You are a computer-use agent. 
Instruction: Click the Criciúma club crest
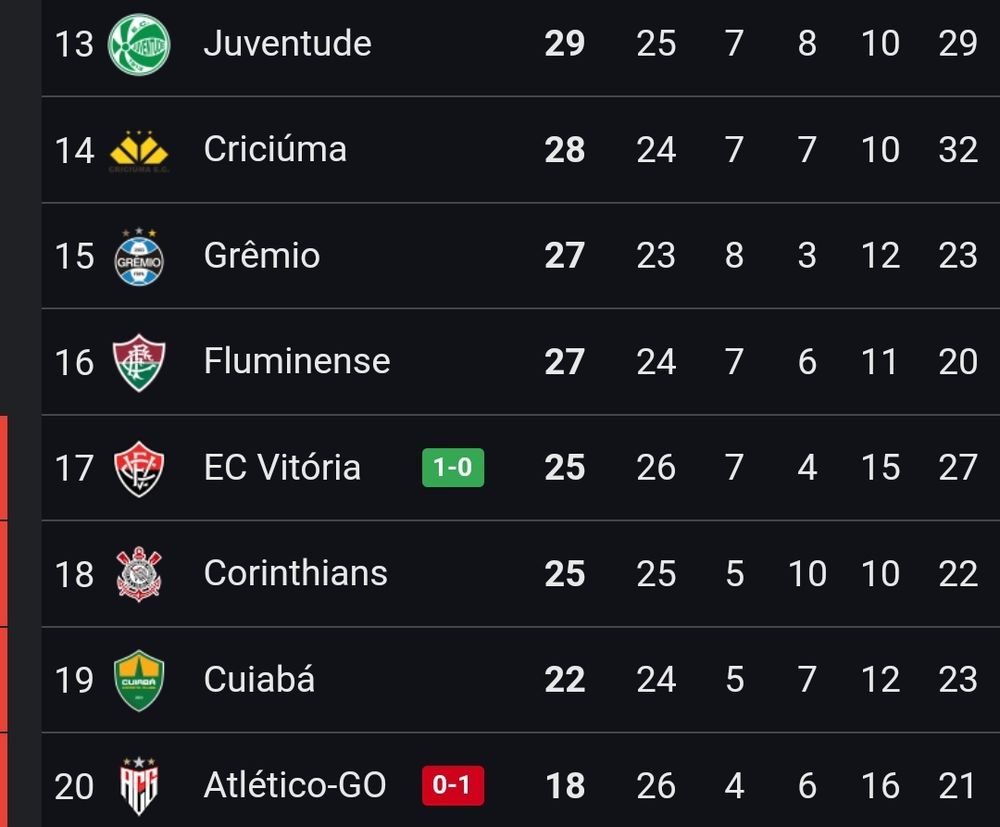tap(139, 150)
